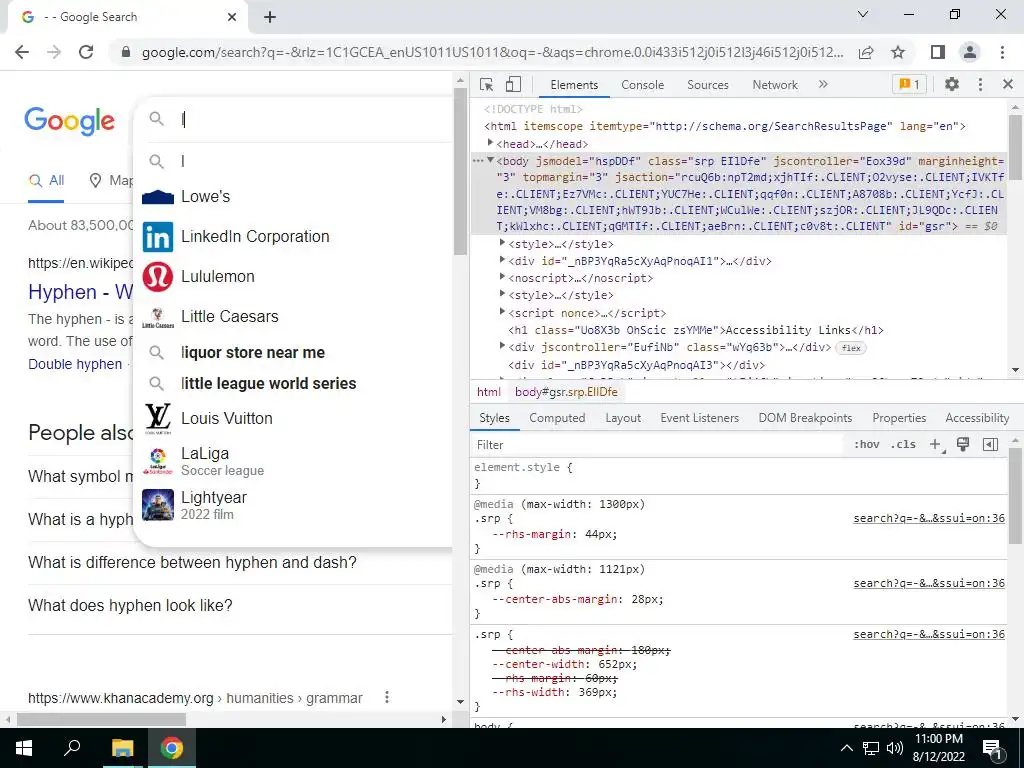The height and width of the screenshot is (768, 1024).
Task: Expand the div jscontroller EufiNb node
Action: 502,346
